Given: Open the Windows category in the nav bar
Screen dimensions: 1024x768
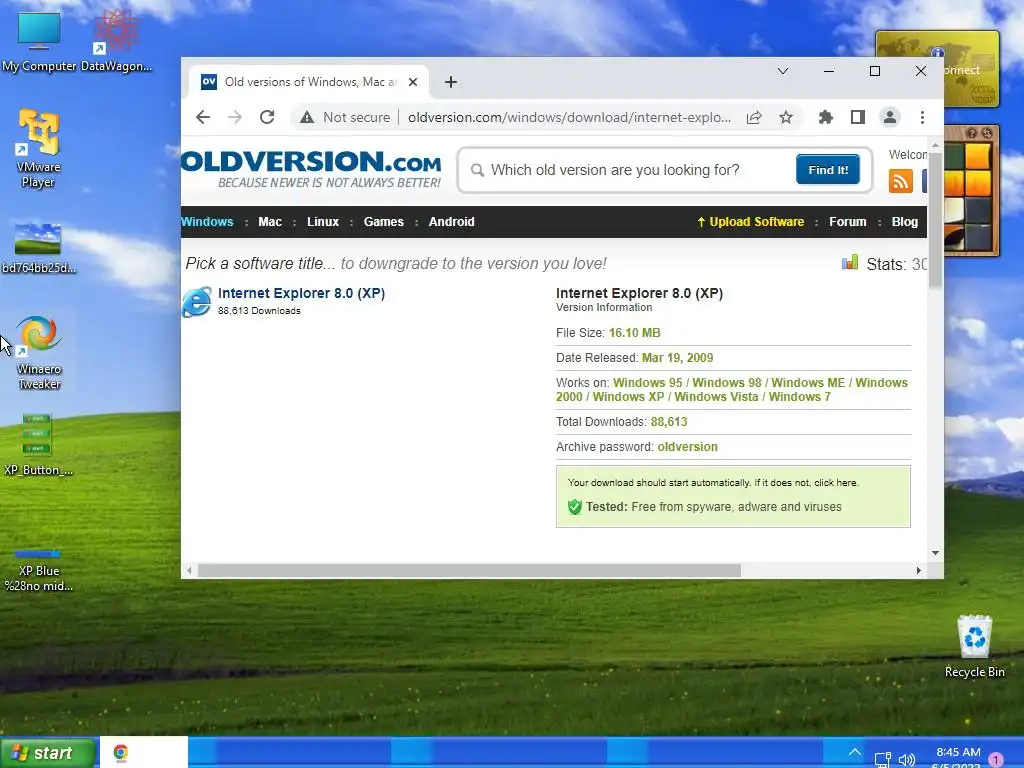Looking at the screenshot, I should click(207, 222).
